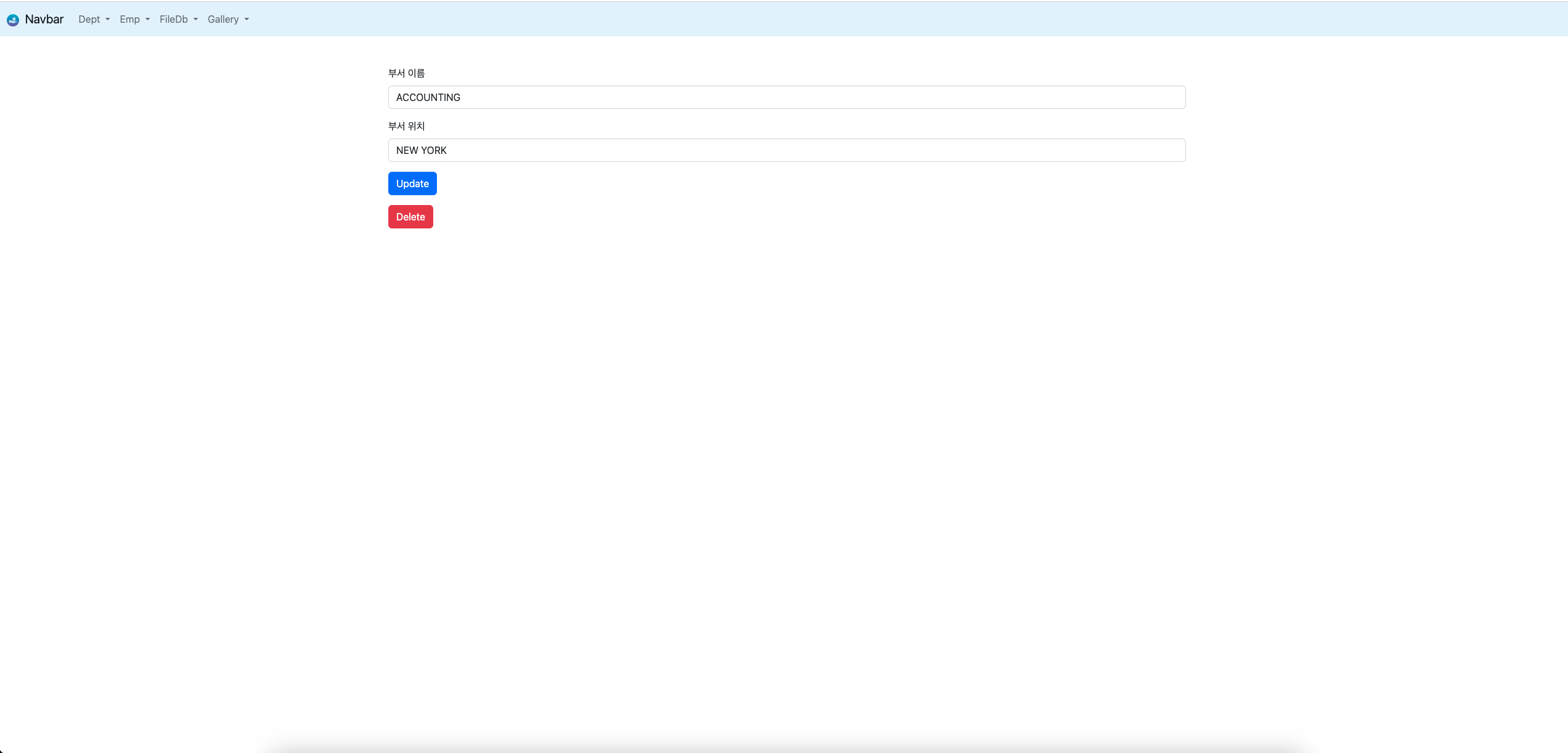Click the 부서 위치 label
1568x753 pixels.
click(406, 126)
